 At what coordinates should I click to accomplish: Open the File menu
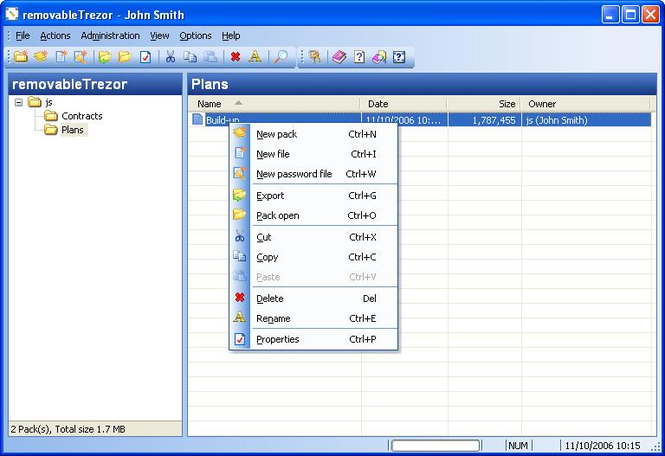coord(22,36)
